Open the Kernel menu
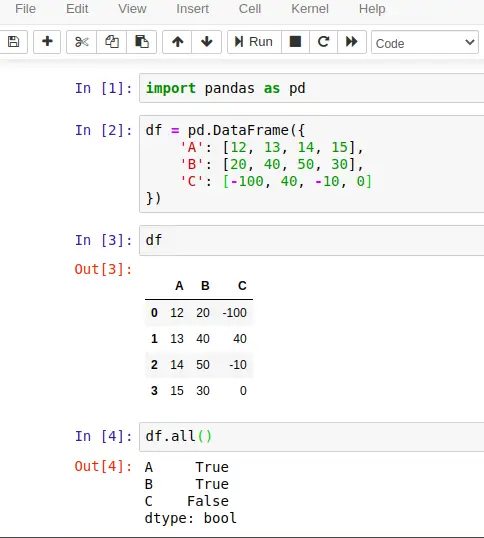 pyautogui.click(x=310, y=9)
